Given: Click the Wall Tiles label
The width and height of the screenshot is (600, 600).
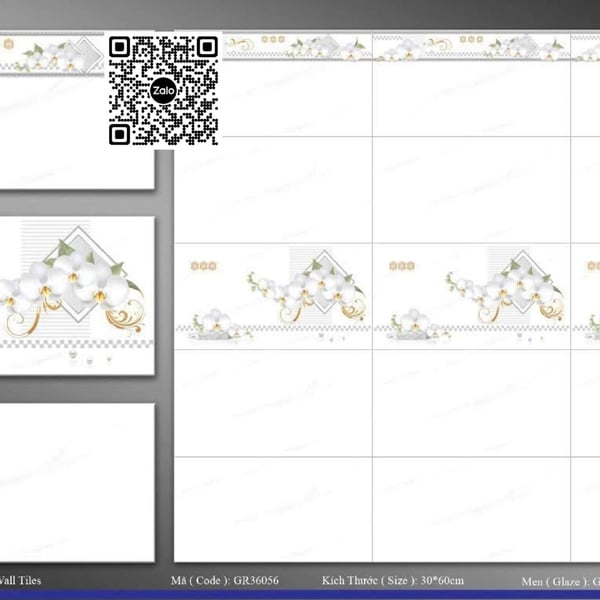Looking at the screenshot, I should click(x=20, y=580).
